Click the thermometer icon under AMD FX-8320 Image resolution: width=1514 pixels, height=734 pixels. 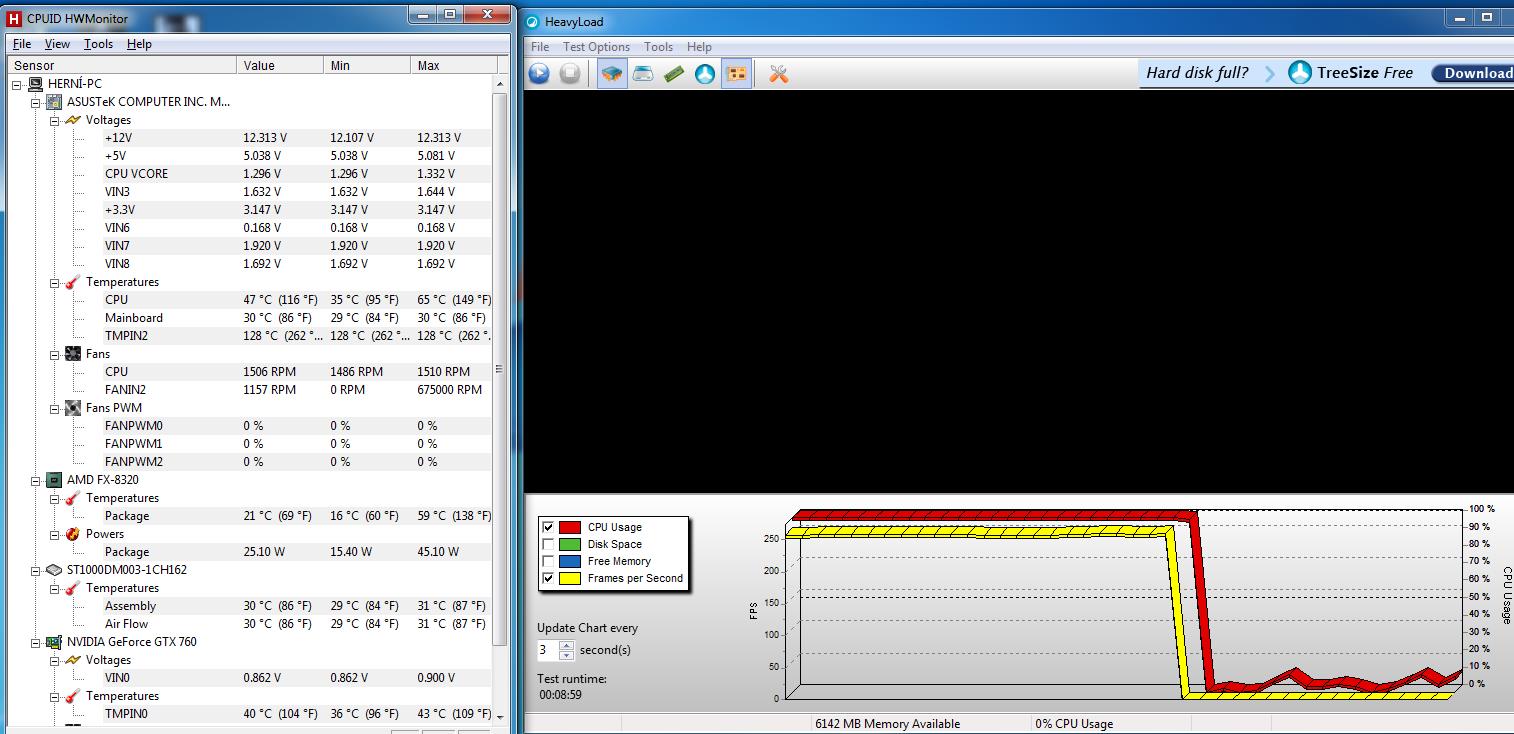(x=73, y=498)
